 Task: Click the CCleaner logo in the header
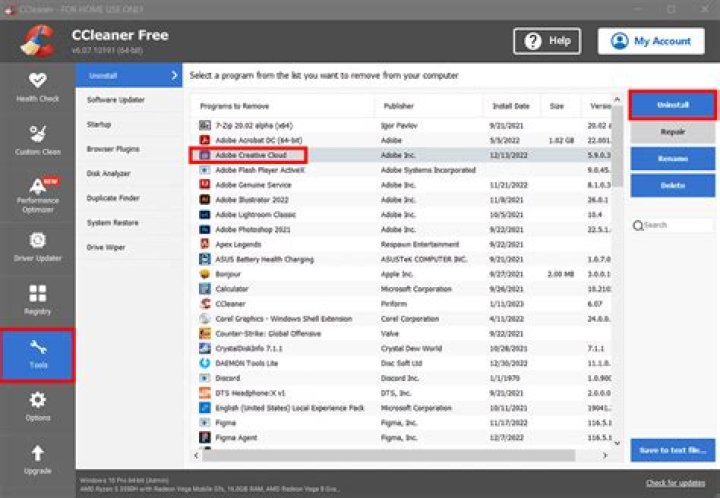(39, 40)
